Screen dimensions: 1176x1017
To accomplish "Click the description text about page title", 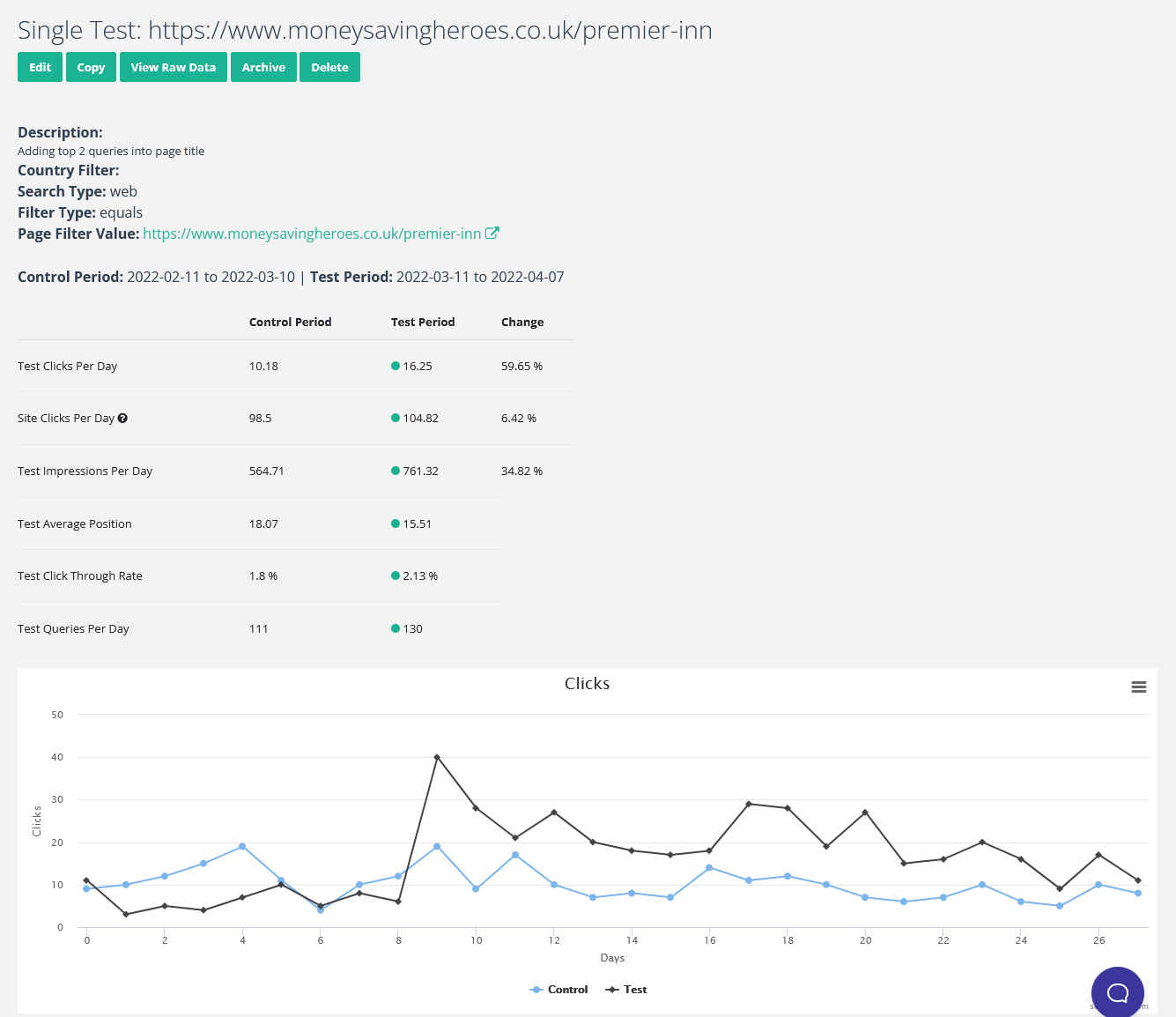I will [111, 151].
